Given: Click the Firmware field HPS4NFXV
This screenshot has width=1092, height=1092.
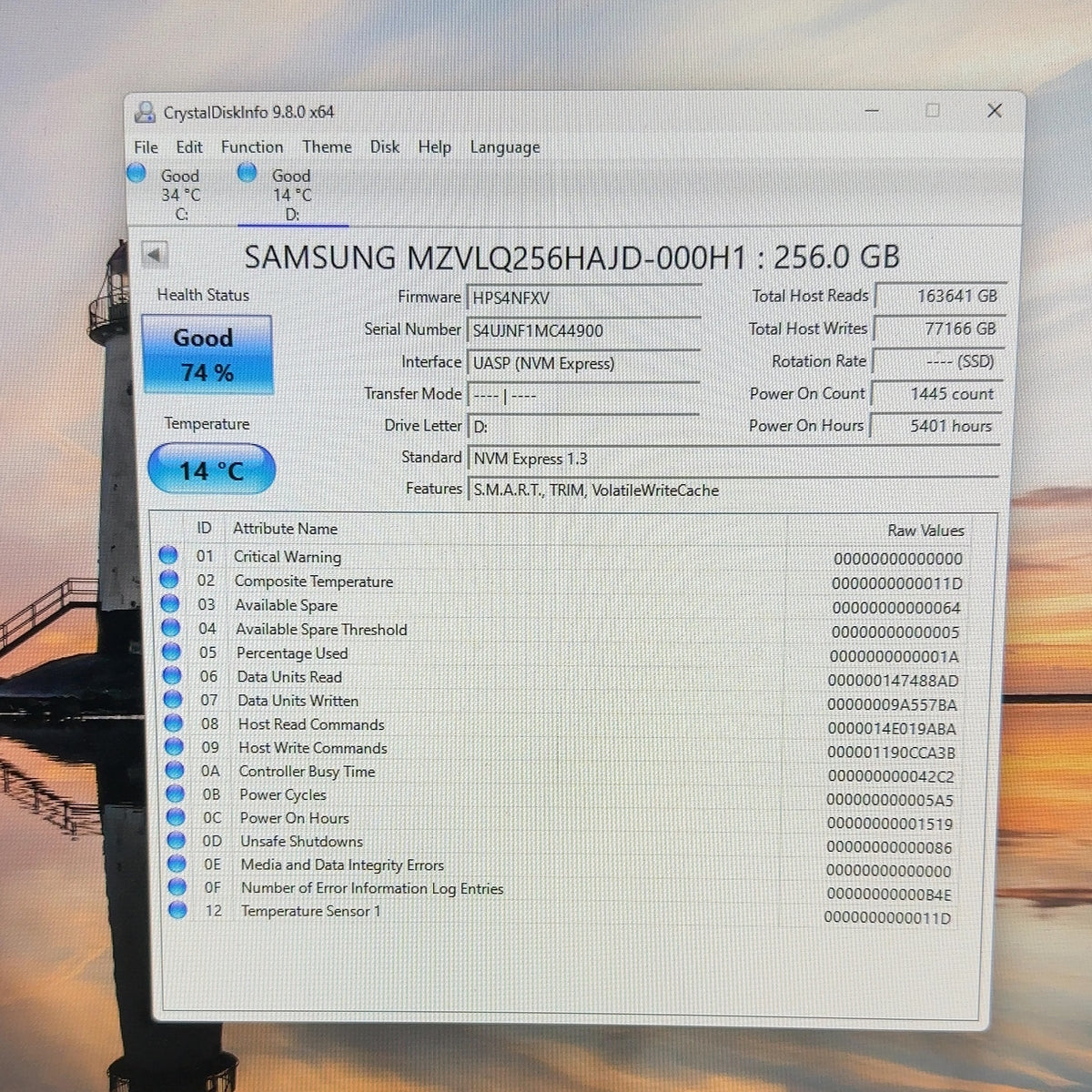Looking at the screenshot, I should 583,298.
